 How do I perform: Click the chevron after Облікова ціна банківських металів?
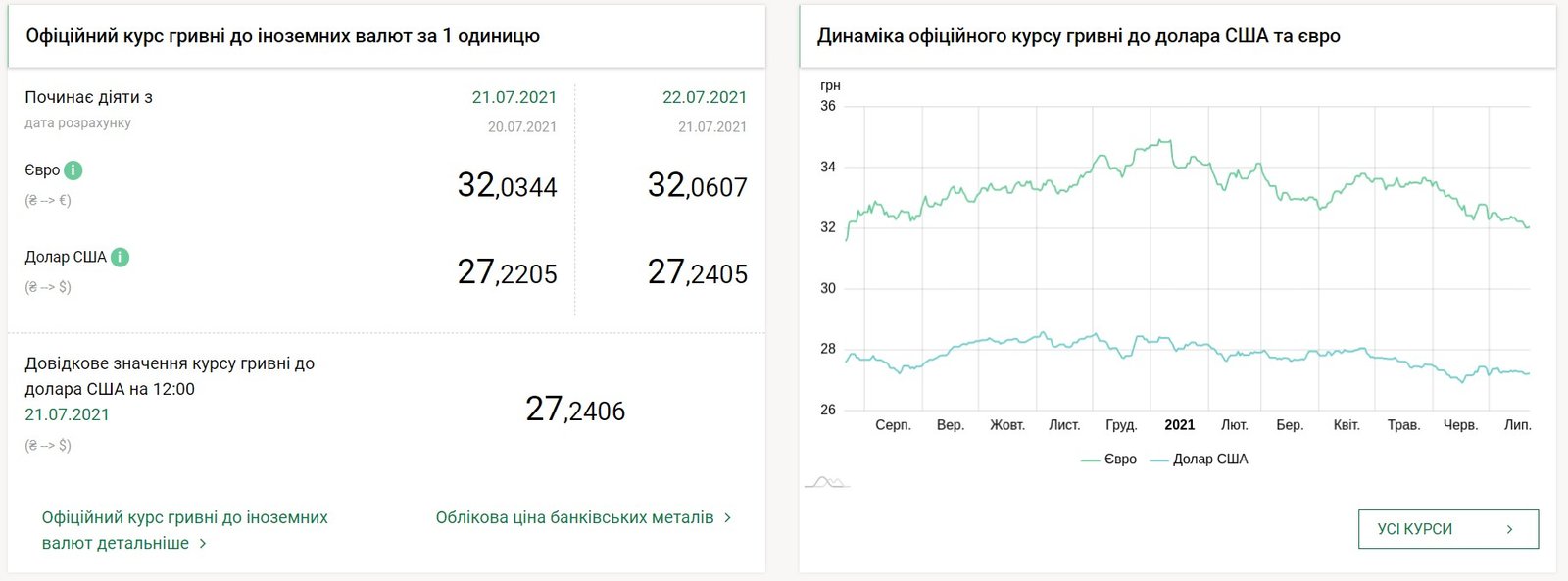click(x=727, y=517)
